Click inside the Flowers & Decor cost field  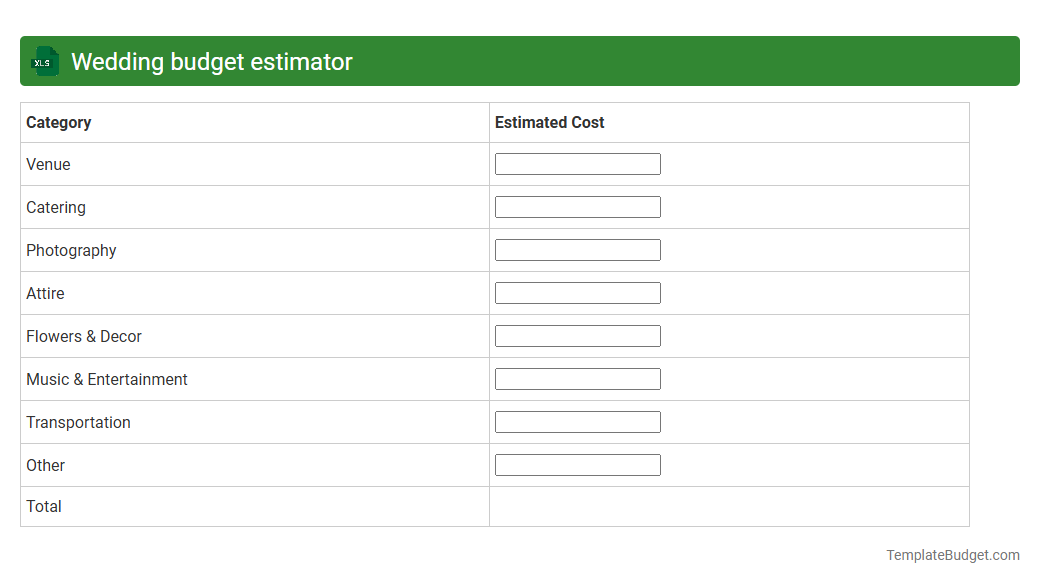(577, 335)
